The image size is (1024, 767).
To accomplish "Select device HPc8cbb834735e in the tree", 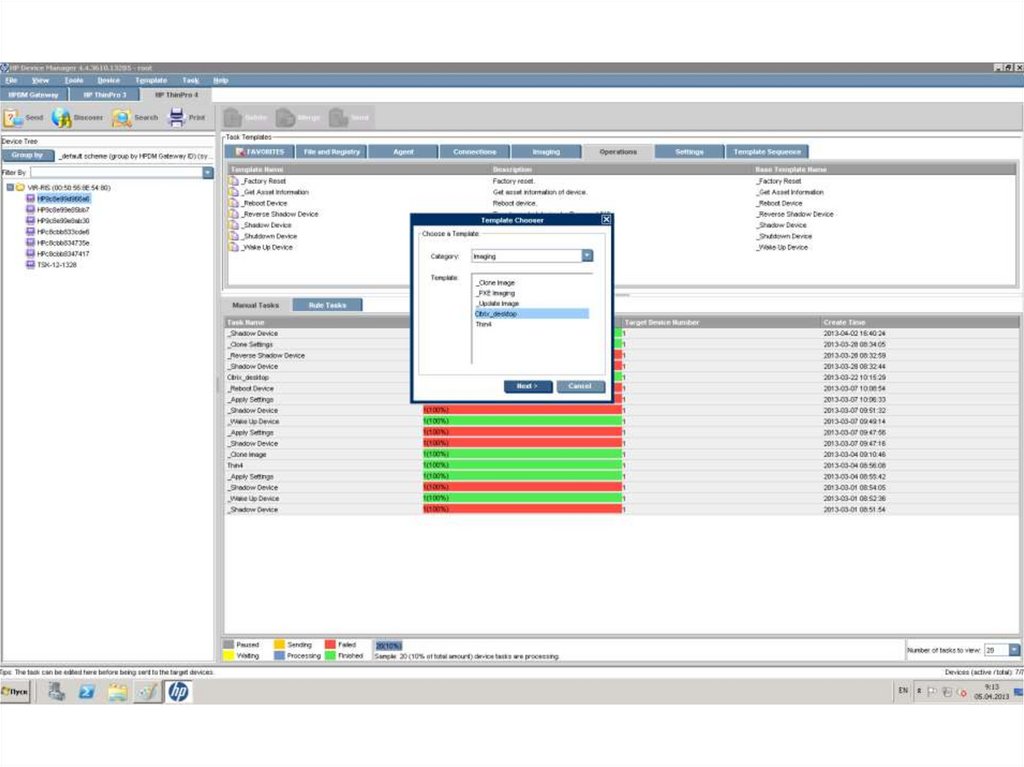I will (63, 243).
